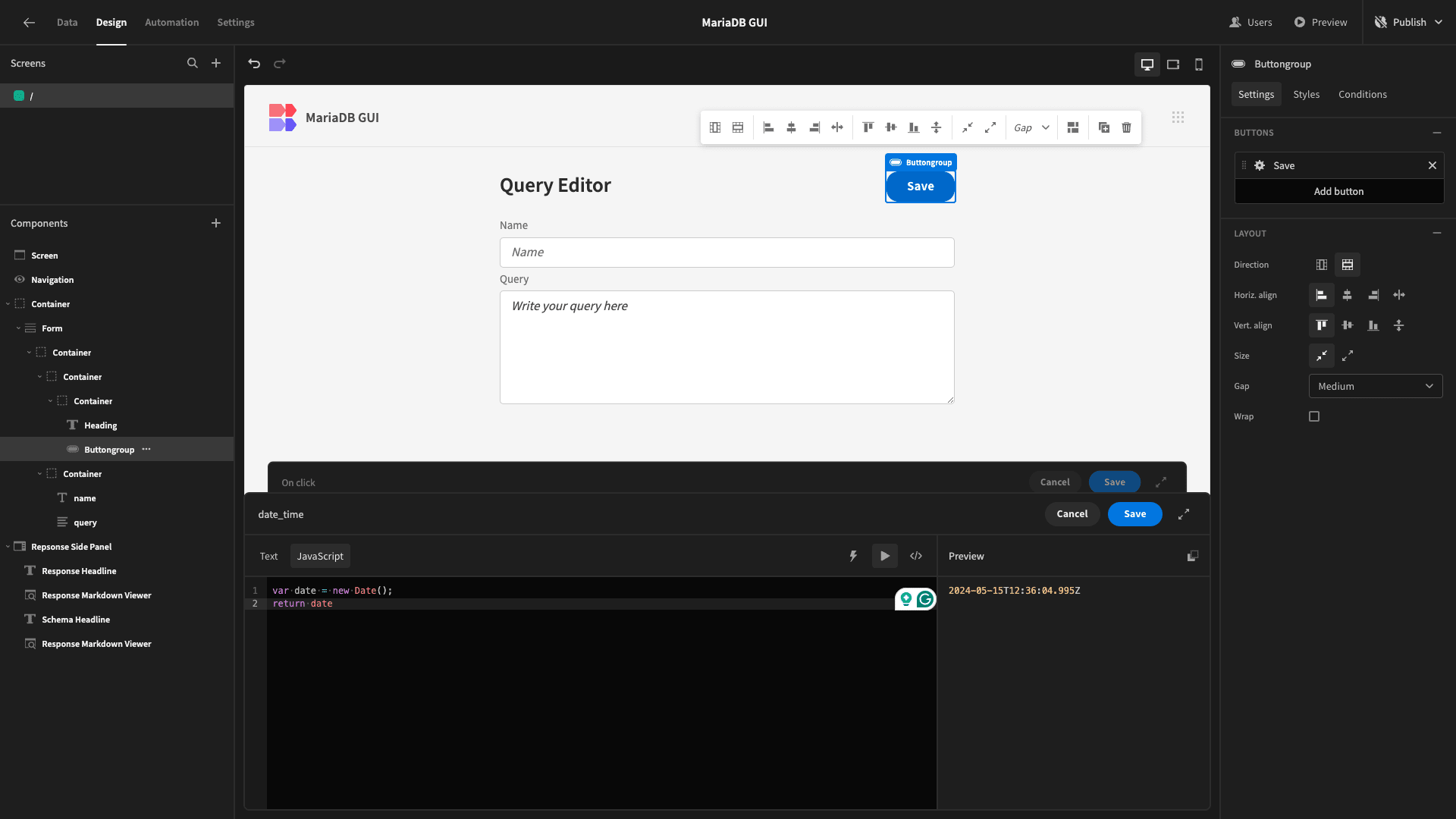Collapse the Form tree node

point(18,328)
